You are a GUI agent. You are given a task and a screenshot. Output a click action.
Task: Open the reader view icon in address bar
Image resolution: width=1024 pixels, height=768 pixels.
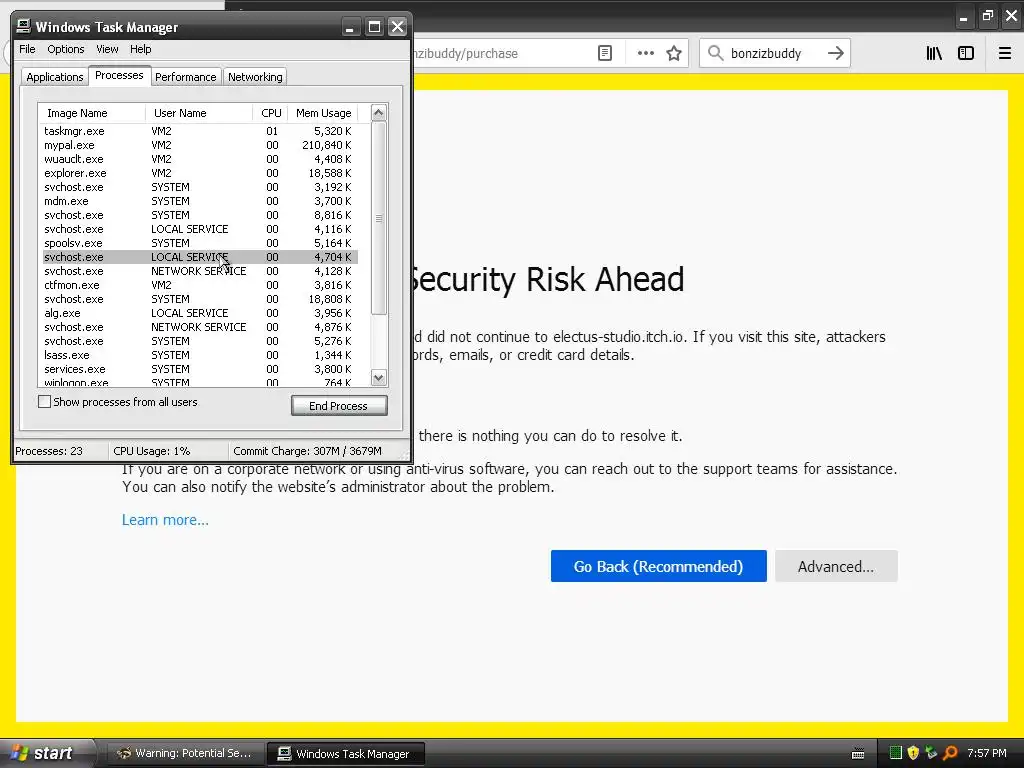pyautogui.click(x=605, y=53)
